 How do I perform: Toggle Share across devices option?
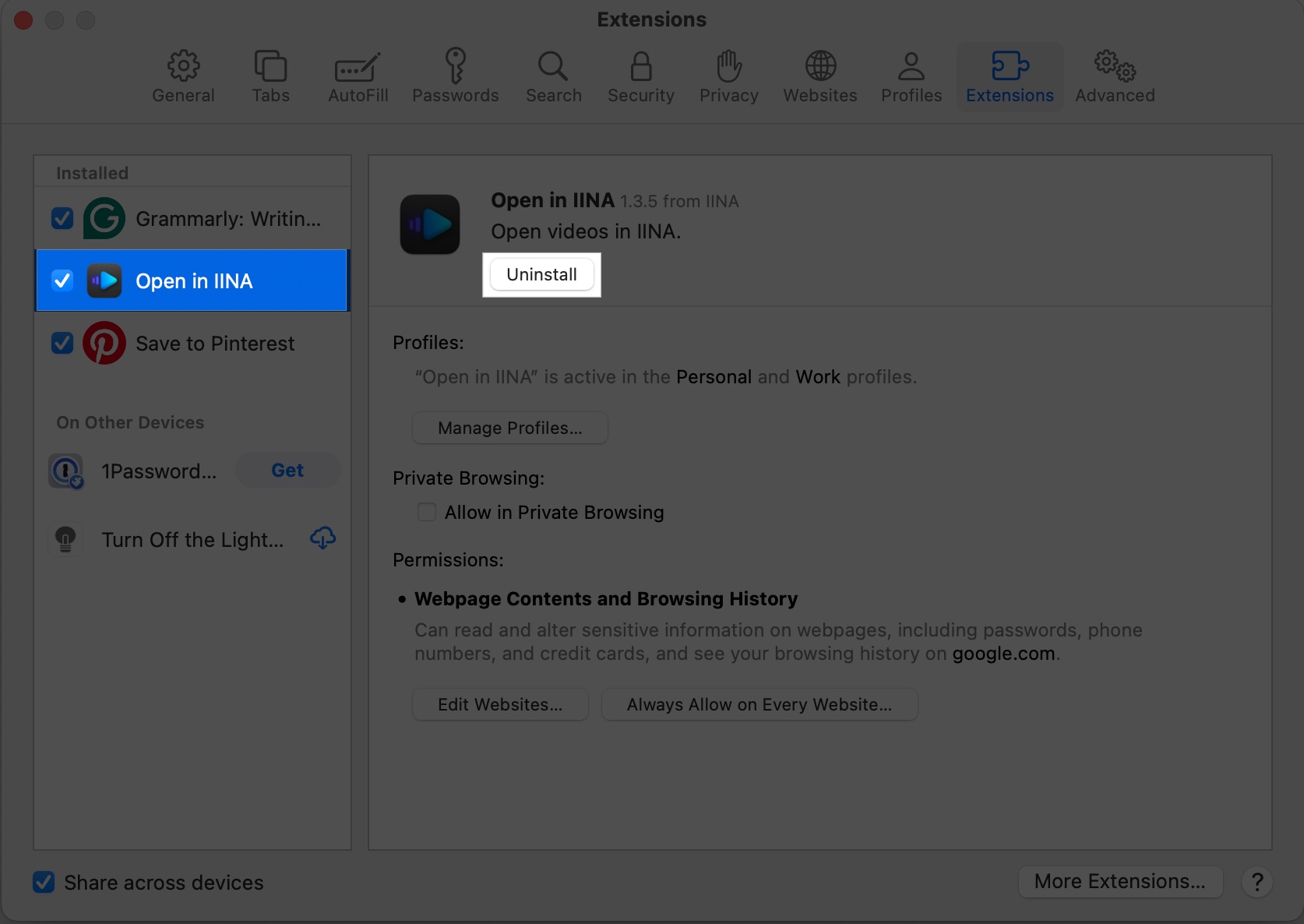[44, 882]
